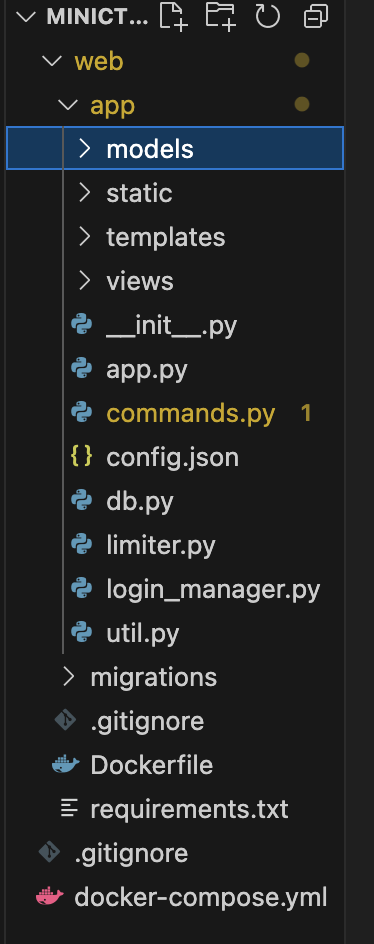Open app.py file

pos(147,370)
